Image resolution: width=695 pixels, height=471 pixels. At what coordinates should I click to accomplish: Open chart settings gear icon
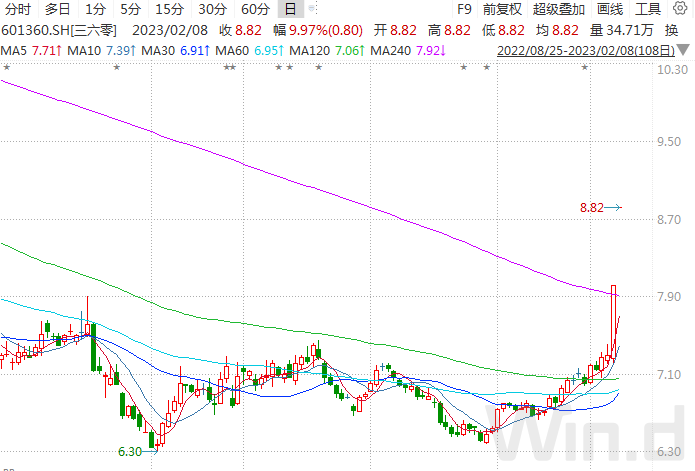click(680, 8)
